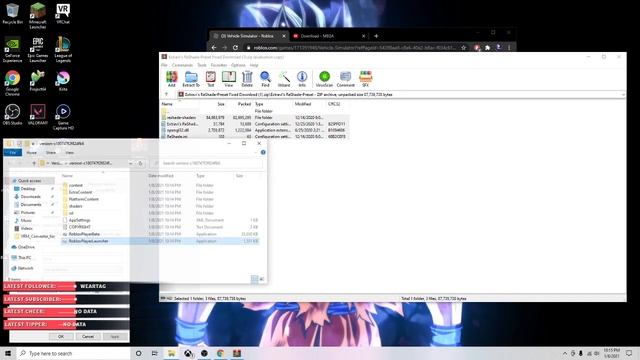Open Downloads in Explorer sidebar
640x360 pixels.
point(31,197)
